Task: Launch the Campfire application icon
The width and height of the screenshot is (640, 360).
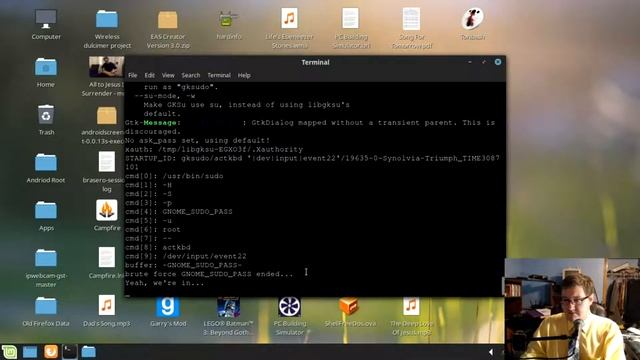Action: pos(107,210)
